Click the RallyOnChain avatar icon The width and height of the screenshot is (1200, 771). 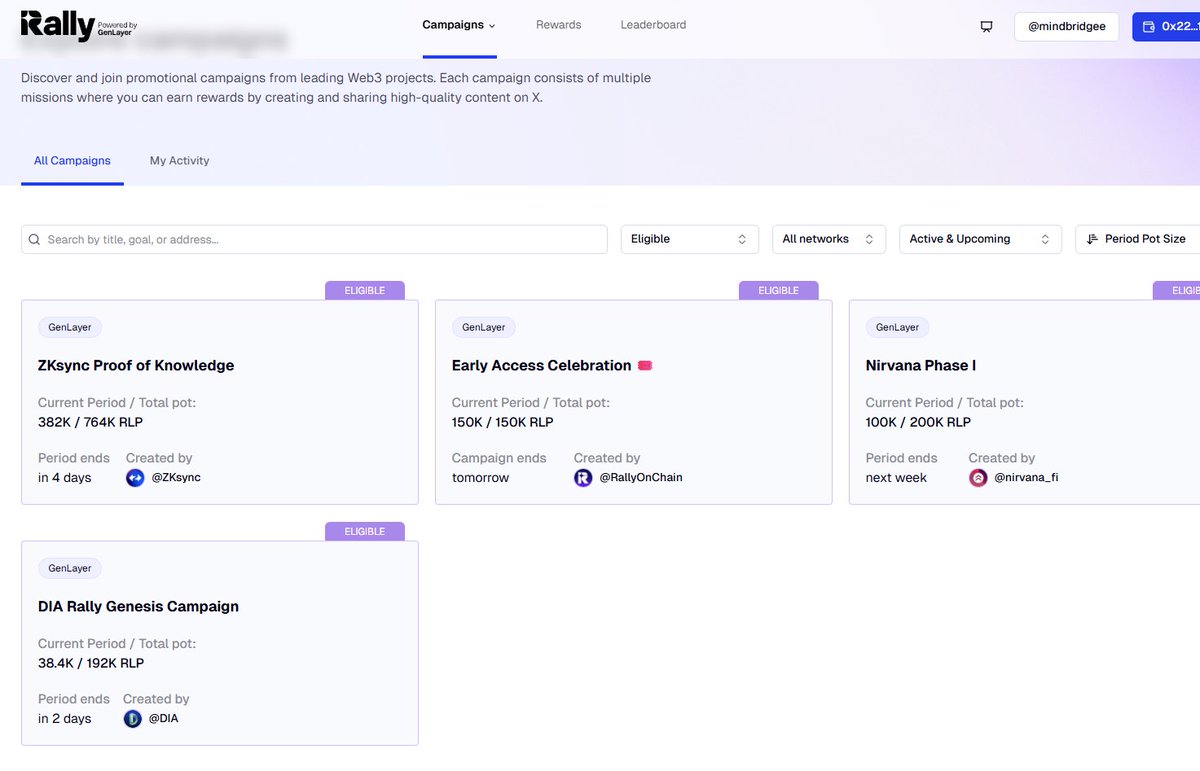[583, 478]
